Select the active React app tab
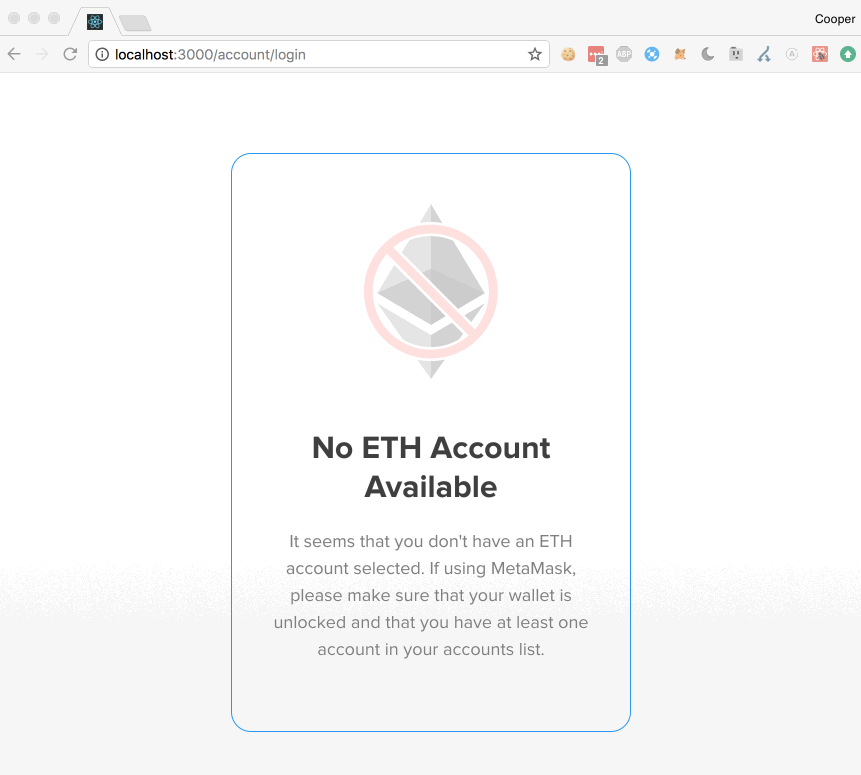861x775 pixels. (x=95, y=22)
